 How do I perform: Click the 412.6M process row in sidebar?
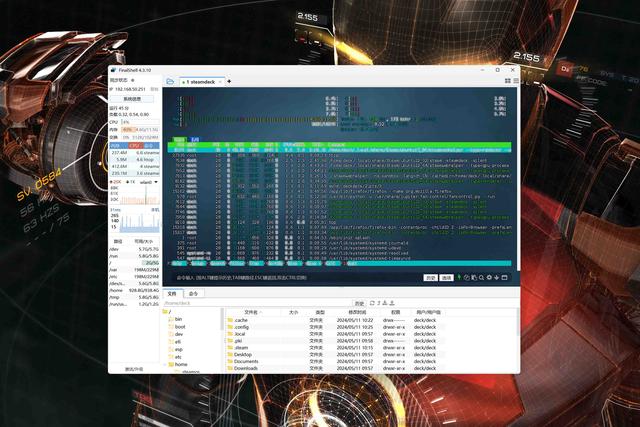coord(134,167)
